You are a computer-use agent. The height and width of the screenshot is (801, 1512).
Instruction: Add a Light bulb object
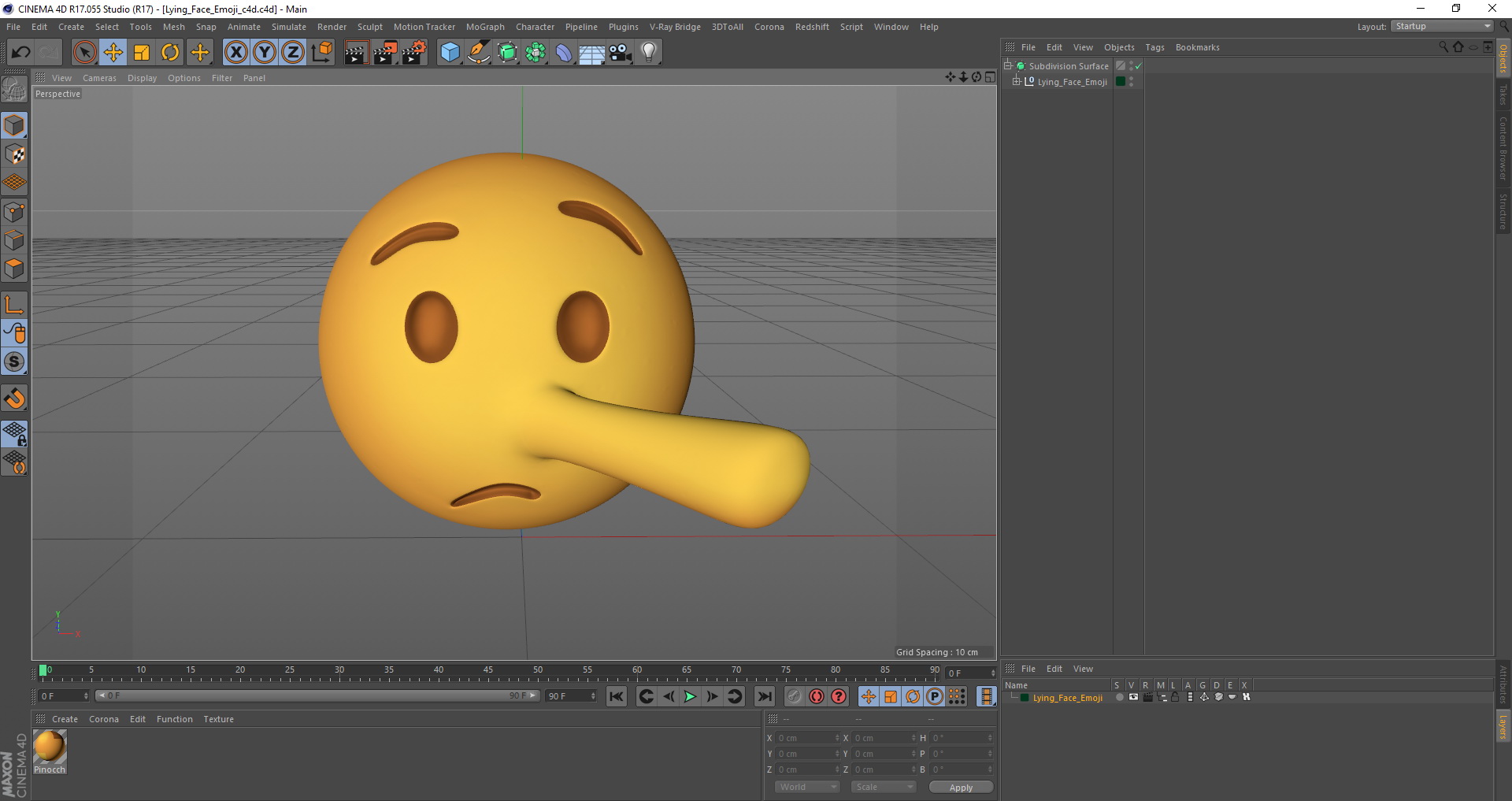(649, 53)
